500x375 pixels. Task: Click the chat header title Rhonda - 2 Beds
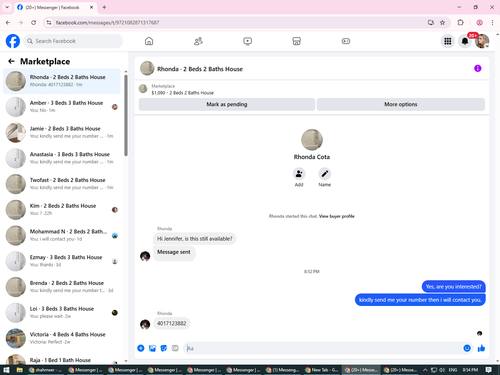(200, 69)
